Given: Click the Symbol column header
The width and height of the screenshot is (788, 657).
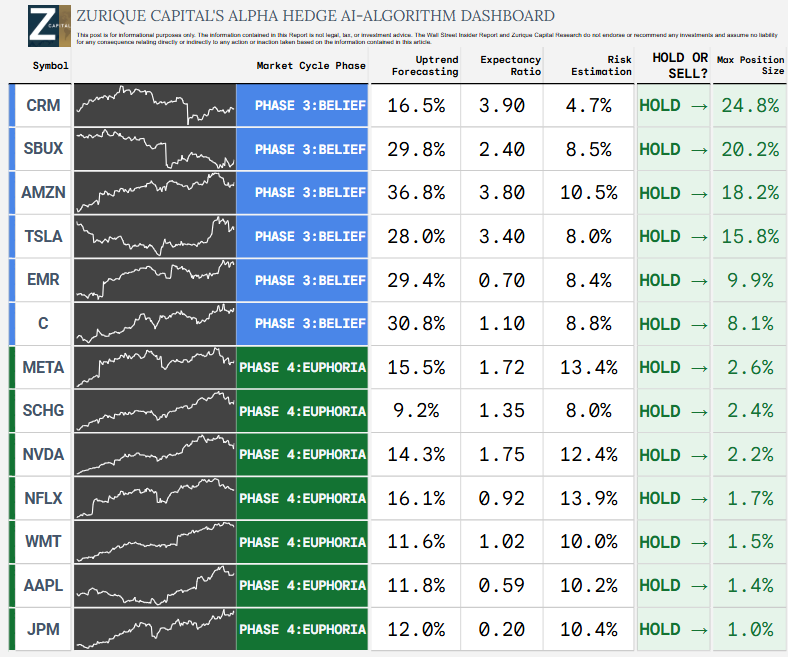Looking at the screenshot, I should [50, 66].
